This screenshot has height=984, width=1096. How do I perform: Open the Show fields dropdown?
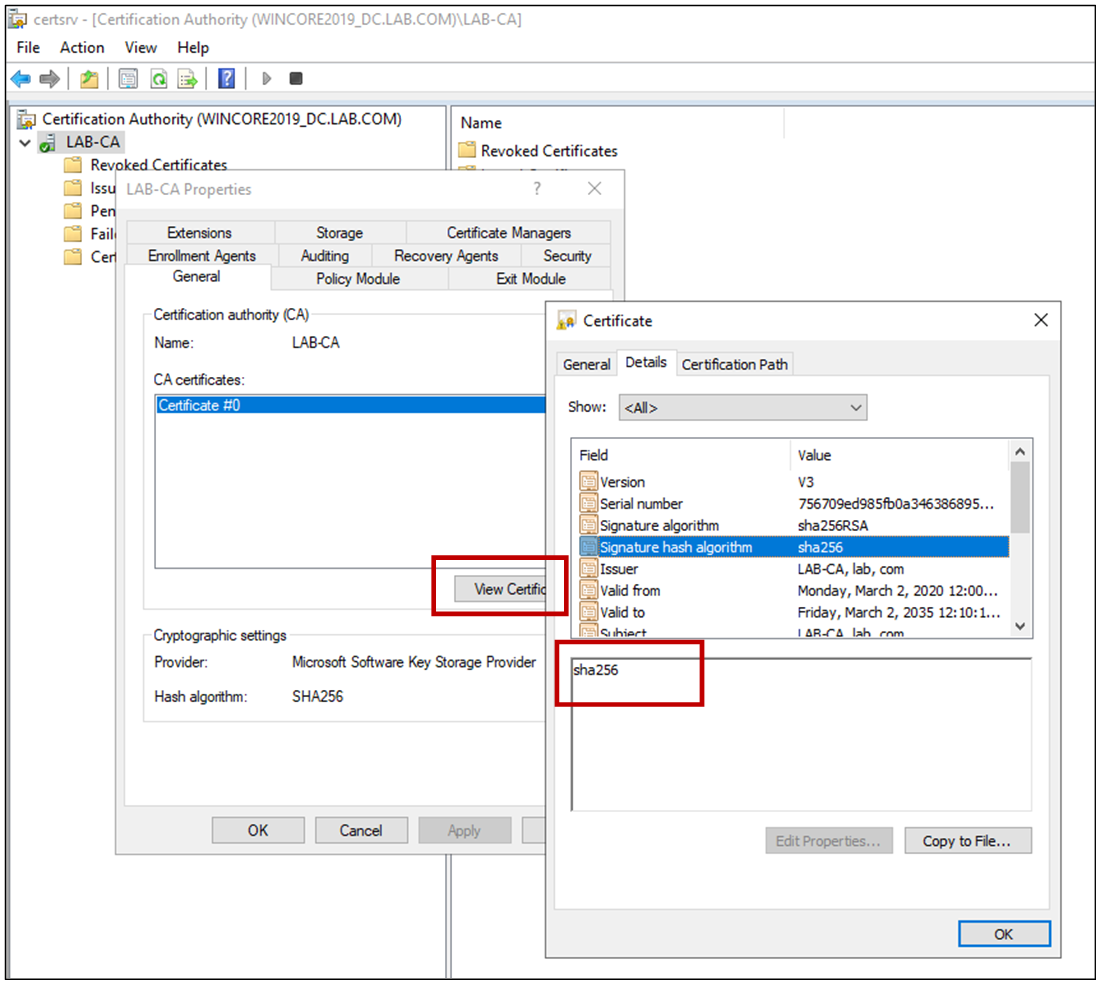pos(855,407)
